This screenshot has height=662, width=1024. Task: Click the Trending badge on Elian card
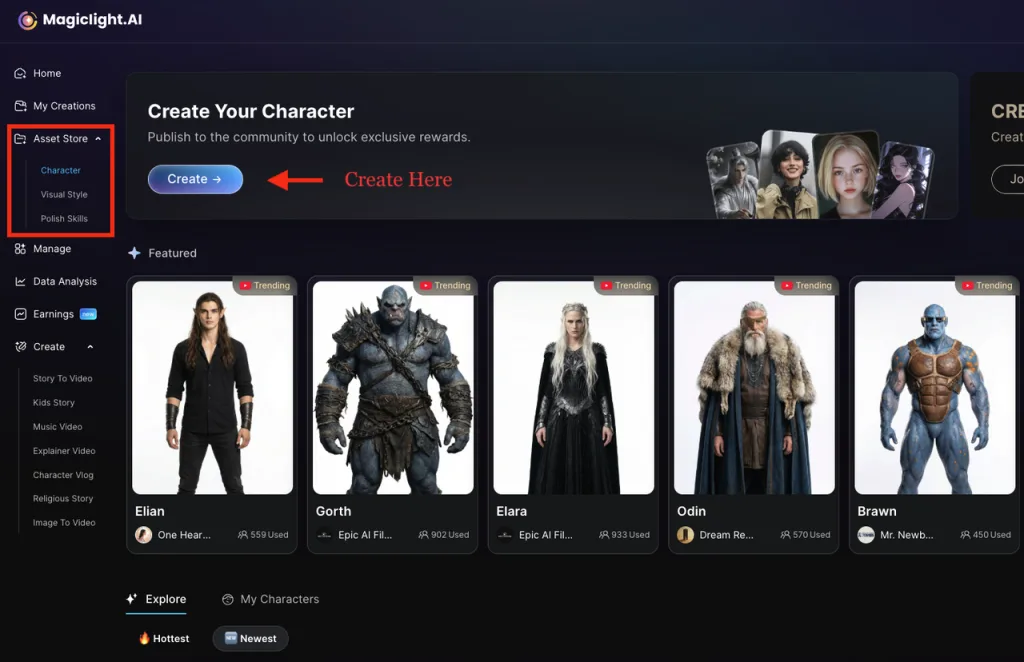pos(264,285)
